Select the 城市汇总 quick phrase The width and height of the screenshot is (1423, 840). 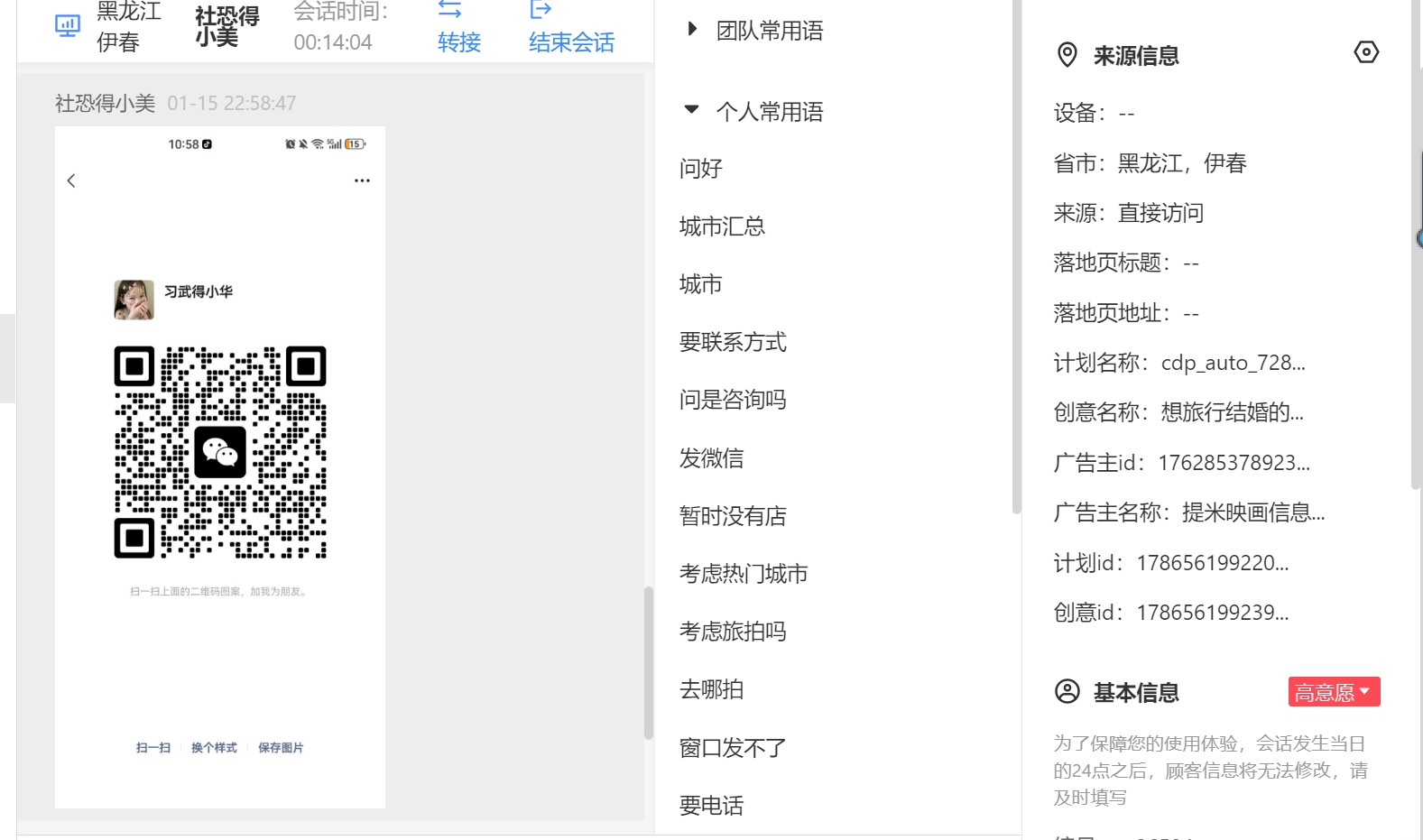coord(722,226)
